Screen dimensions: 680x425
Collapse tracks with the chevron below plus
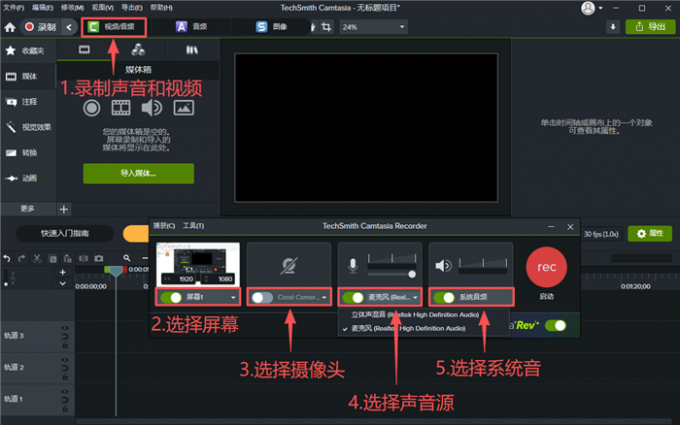click(x=62, y=284)
